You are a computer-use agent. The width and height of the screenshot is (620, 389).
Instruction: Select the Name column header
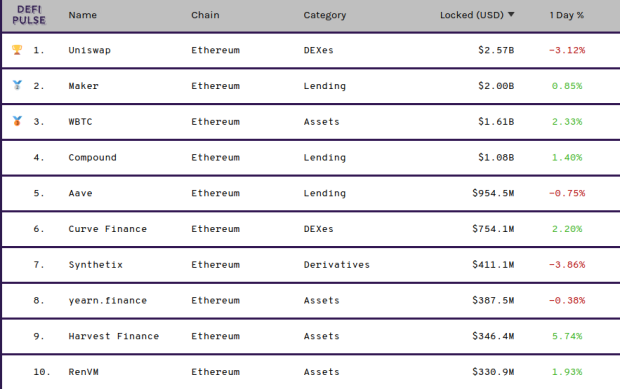[x=83, y=15]
